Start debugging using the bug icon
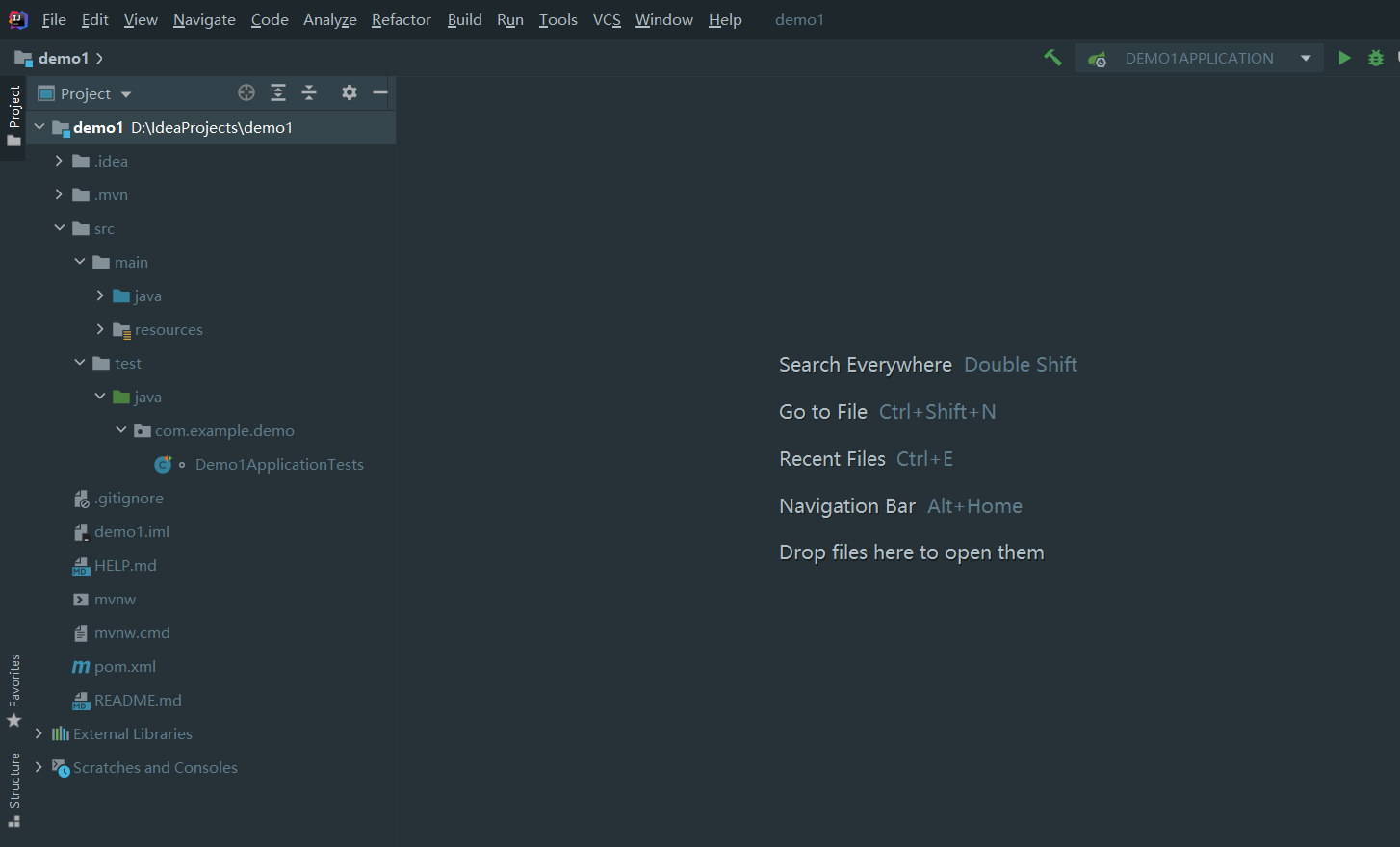 [1376, 58]
